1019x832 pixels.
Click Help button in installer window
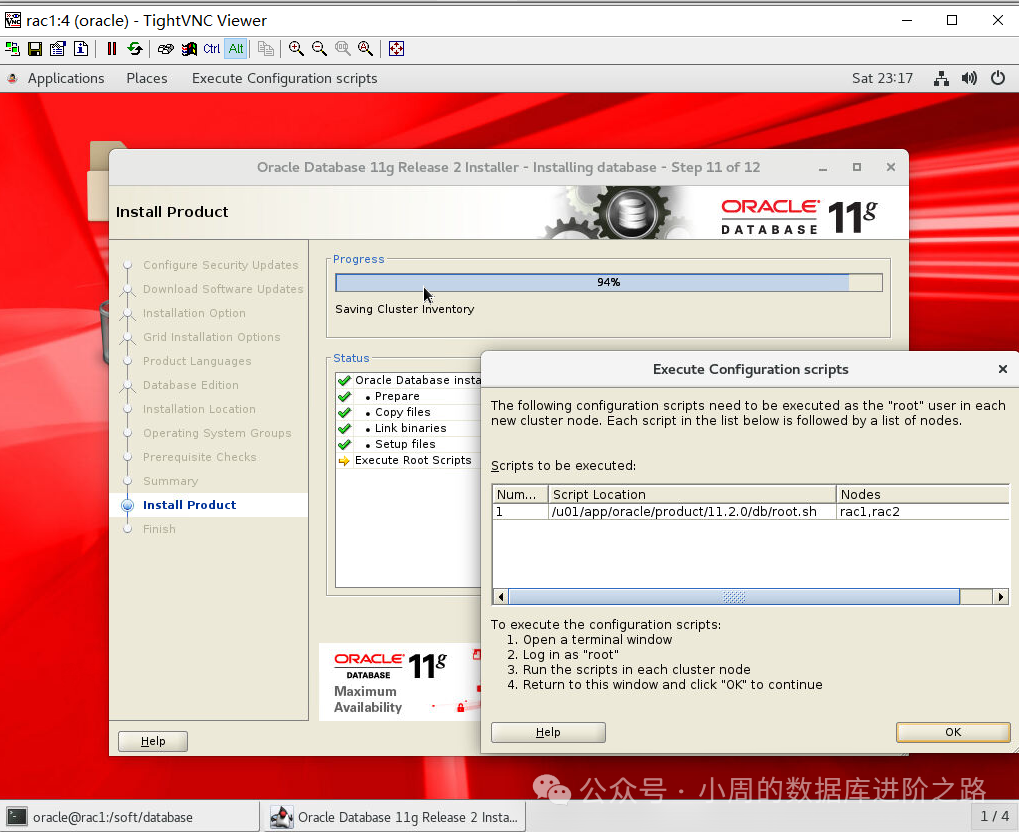[x=153, y=741]
